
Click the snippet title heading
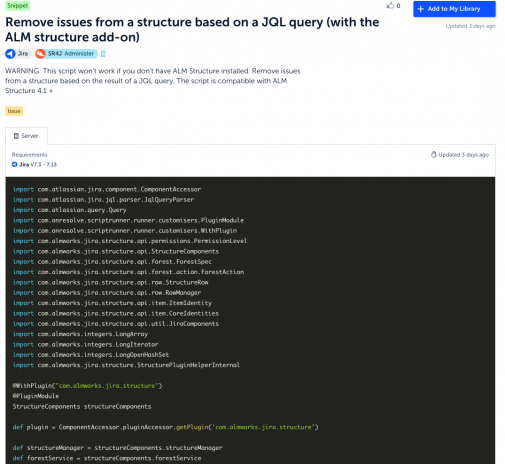tap(192, 29)
